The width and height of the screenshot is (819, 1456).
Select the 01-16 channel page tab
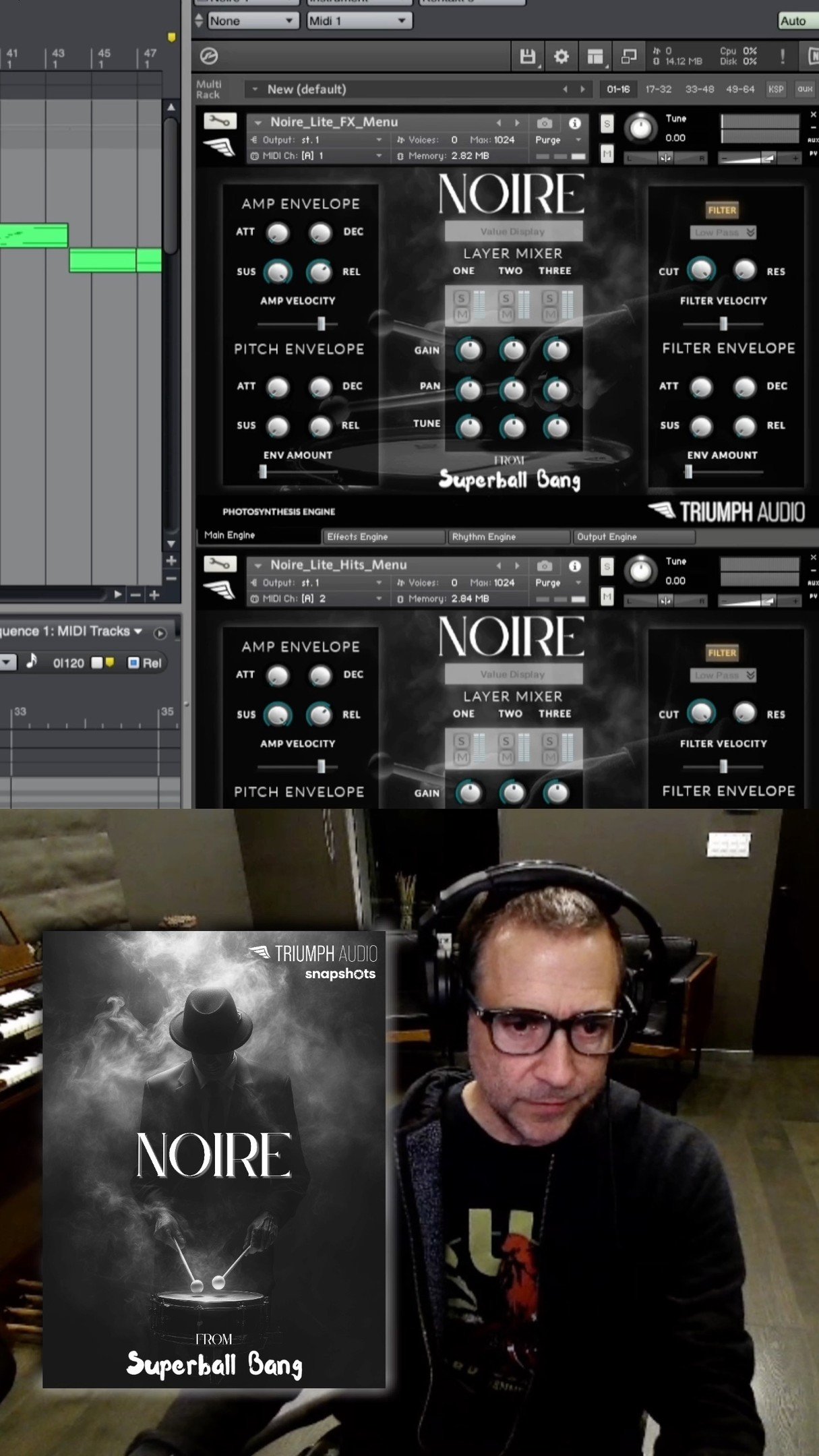(618, 89)
